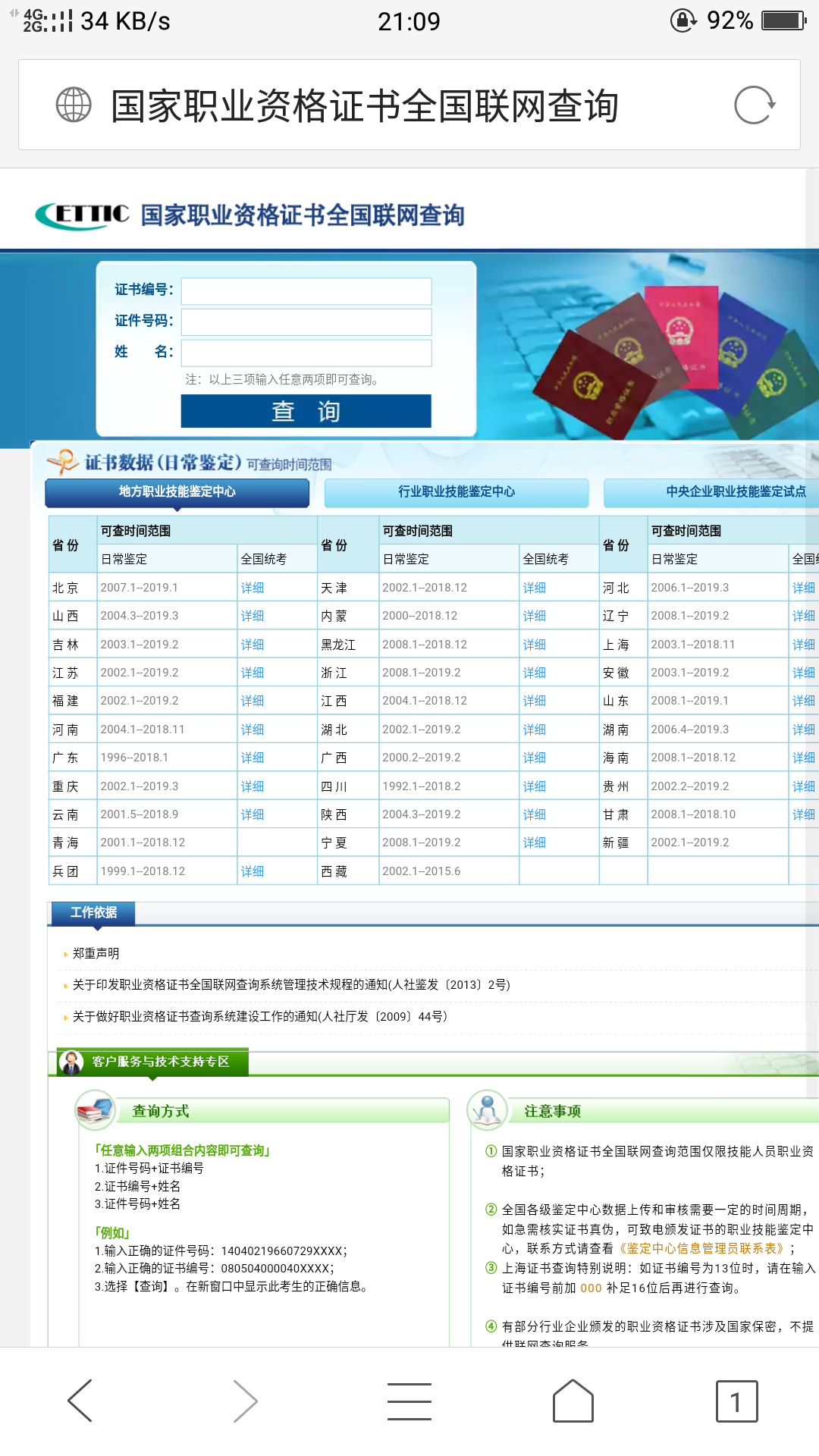
Task: Select 中央企业职业技能鉴定试点 tab
Action: [x=711, y=492]
